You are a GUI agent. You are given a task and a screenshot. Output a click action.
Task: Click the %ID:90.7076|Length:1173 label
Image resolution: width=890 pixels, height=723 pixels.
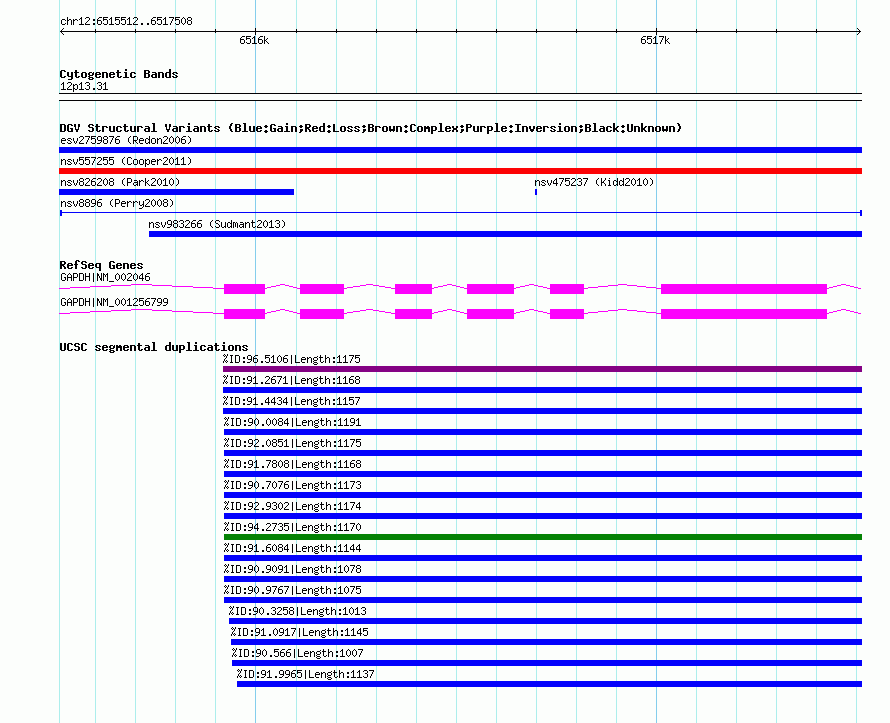[292, 485]
